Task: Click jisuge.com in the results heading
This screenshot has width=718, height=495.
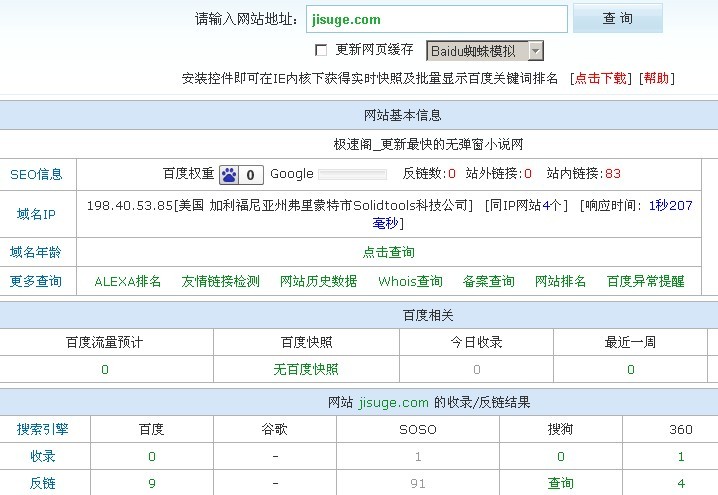Action: [x=394, y=403]
